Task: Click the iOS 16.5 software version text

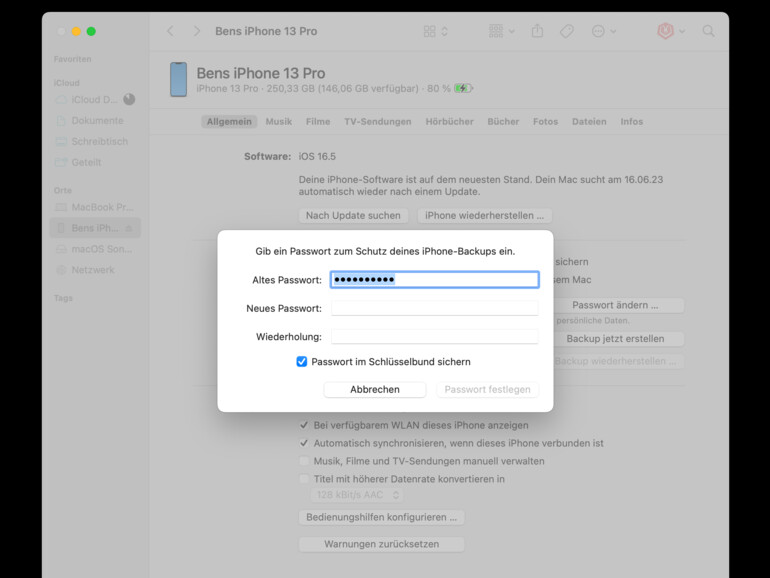Action: (x=317, y=157)
